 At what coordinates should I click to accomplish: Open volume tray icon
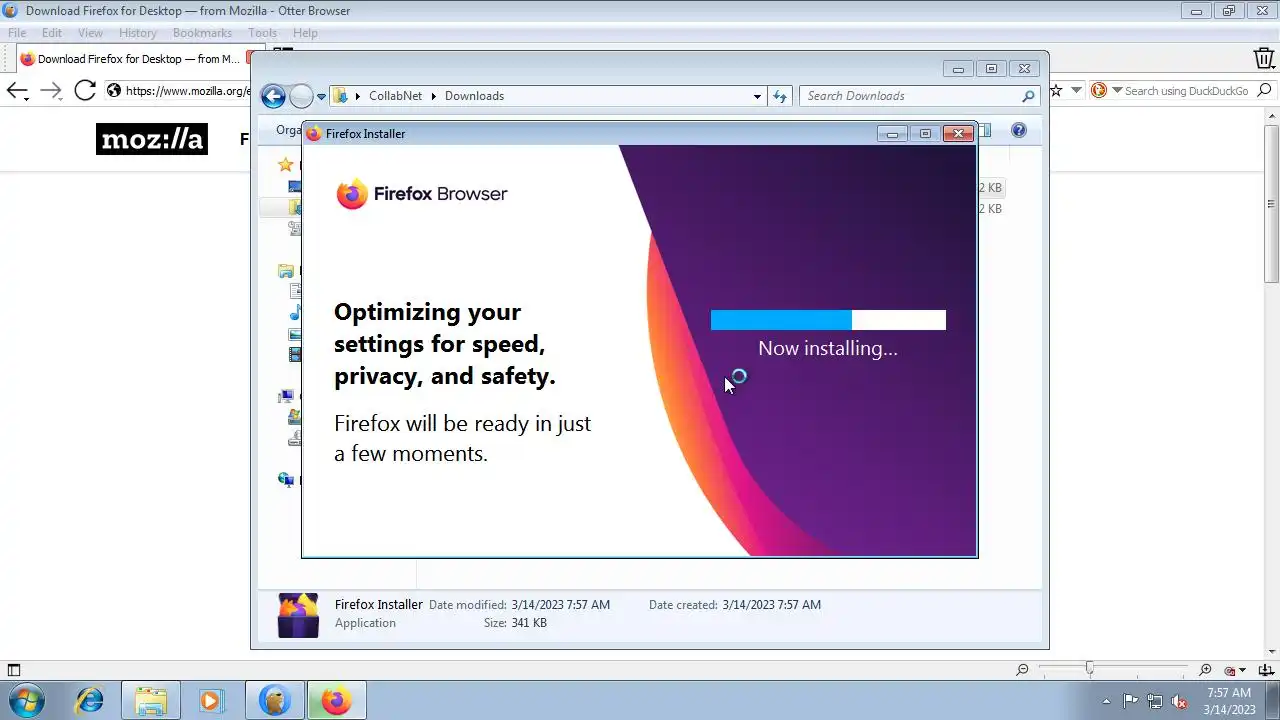[1180, 701]
